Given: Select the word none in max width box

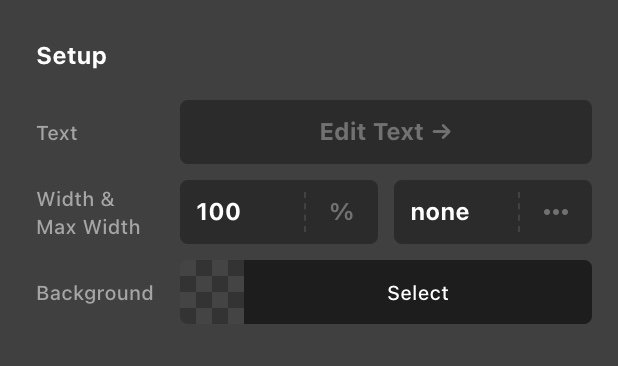Looking at the screenshot, I should coord(440,213).
